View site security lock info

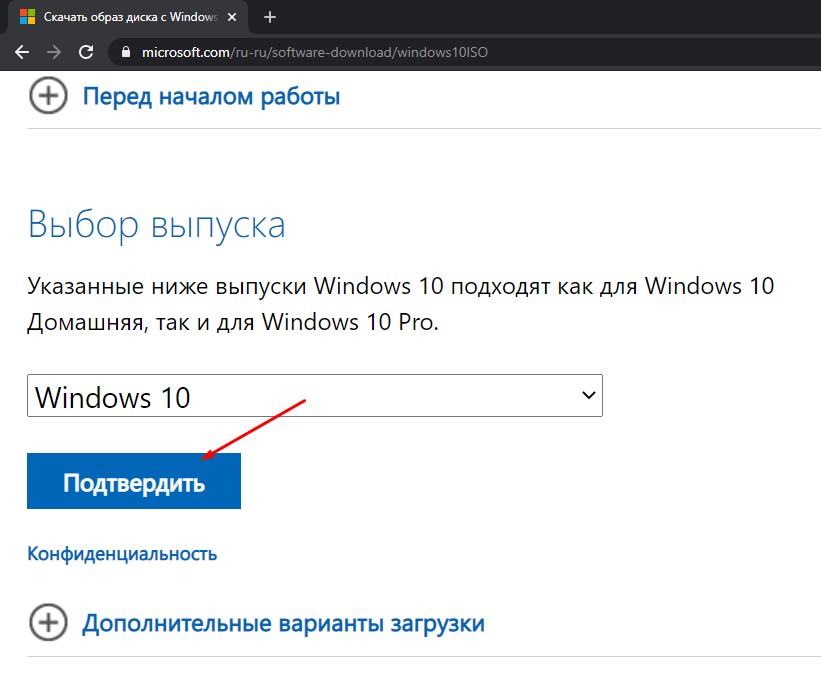point(126,52)
